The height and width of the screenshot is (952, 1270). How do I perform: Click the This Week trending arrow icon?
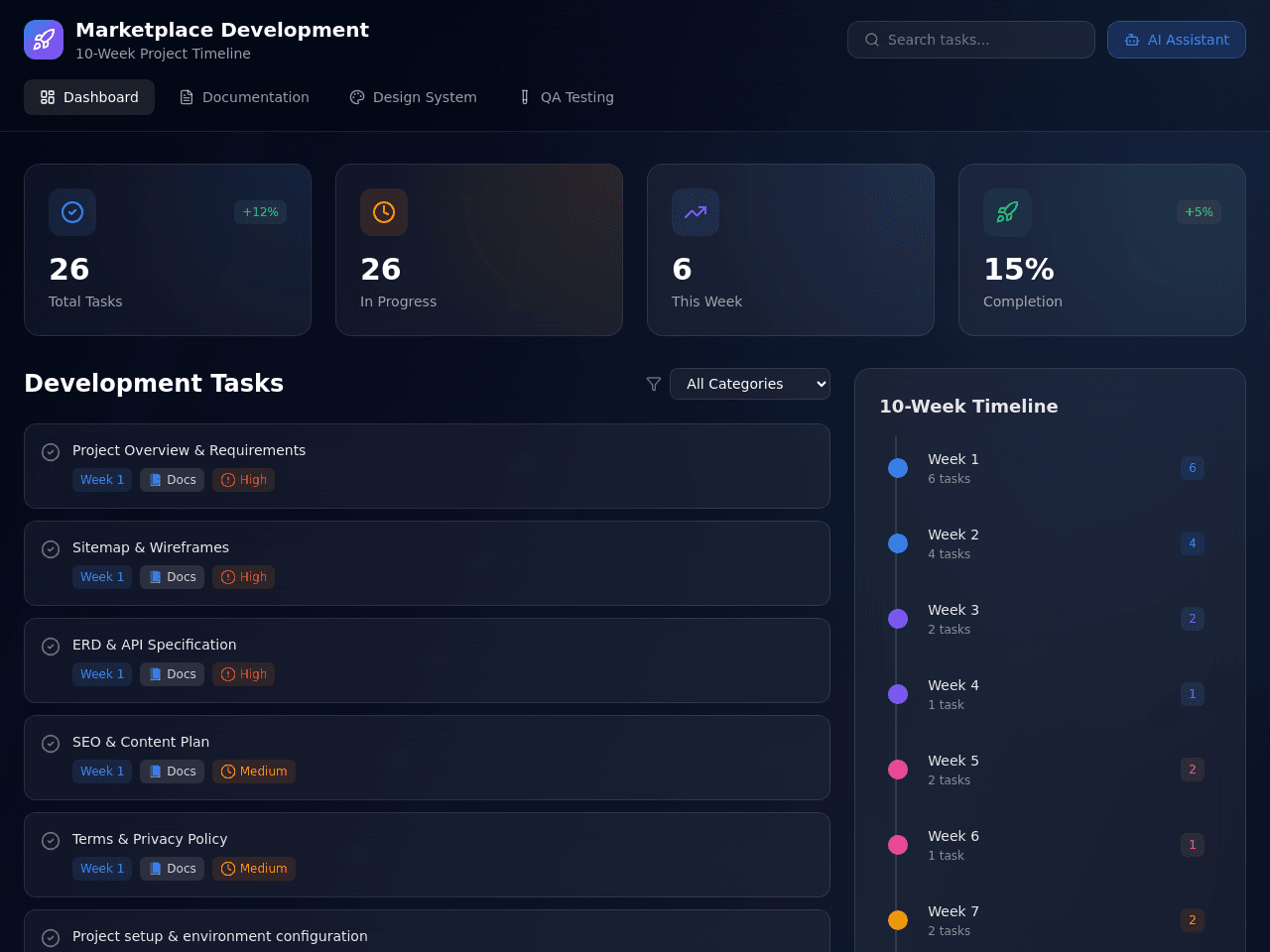(696, 212)
